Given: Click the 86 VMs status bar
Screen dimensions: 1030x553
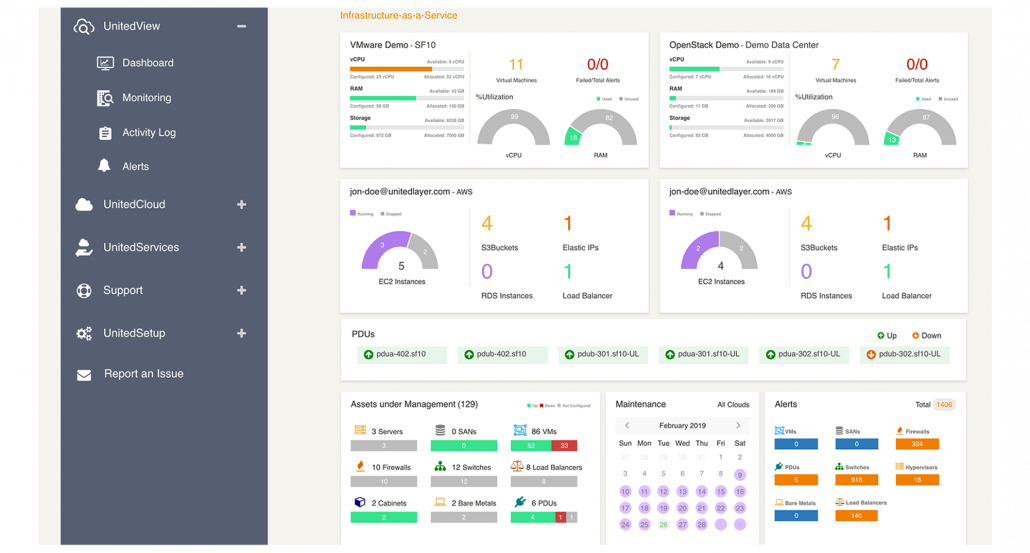Looking at the screenshot, I should pyautogui.click(x=544, y=446).
